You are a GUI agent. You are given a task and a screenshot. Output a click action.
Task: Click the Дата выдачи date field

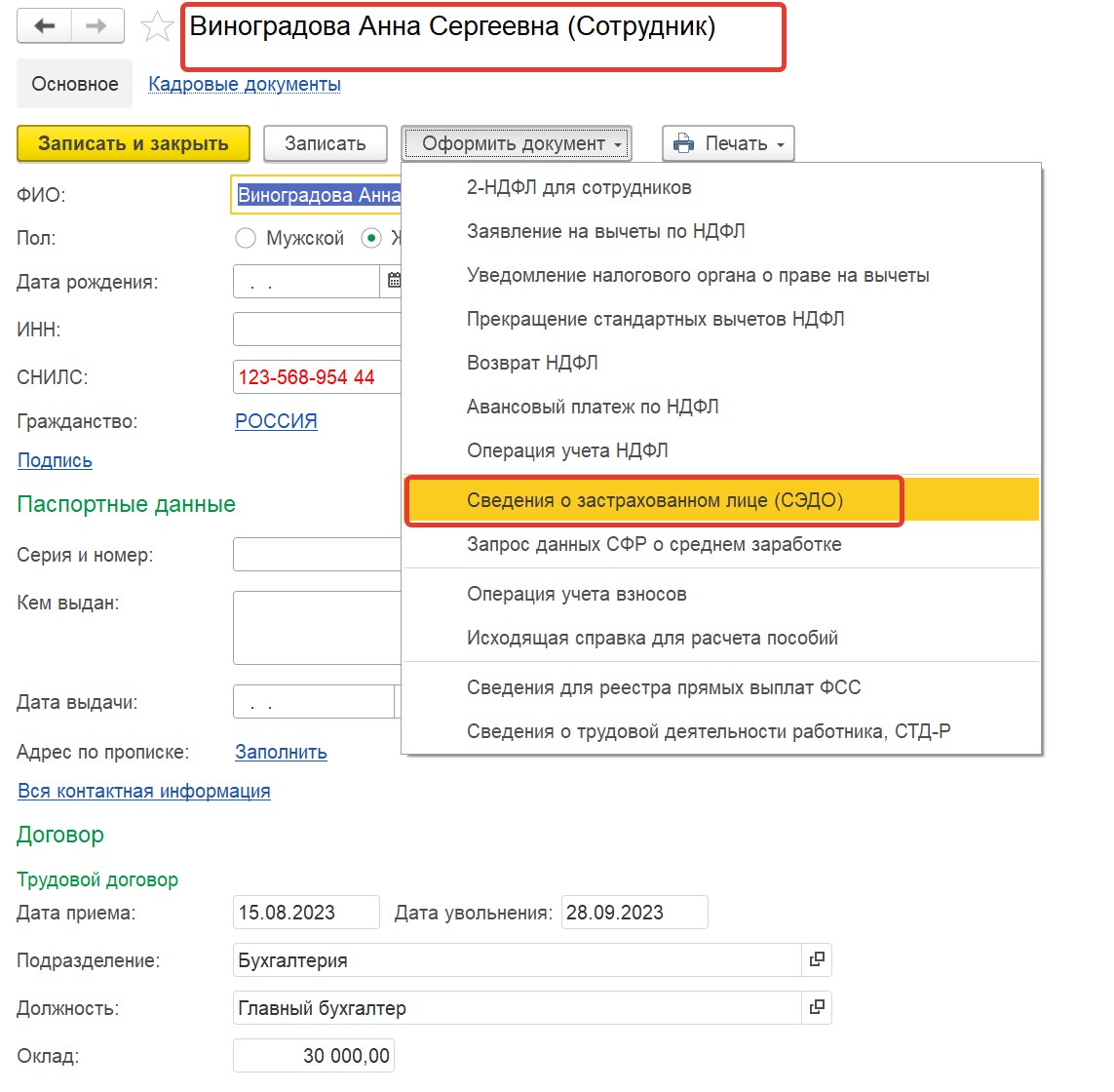tap(313, 702)
